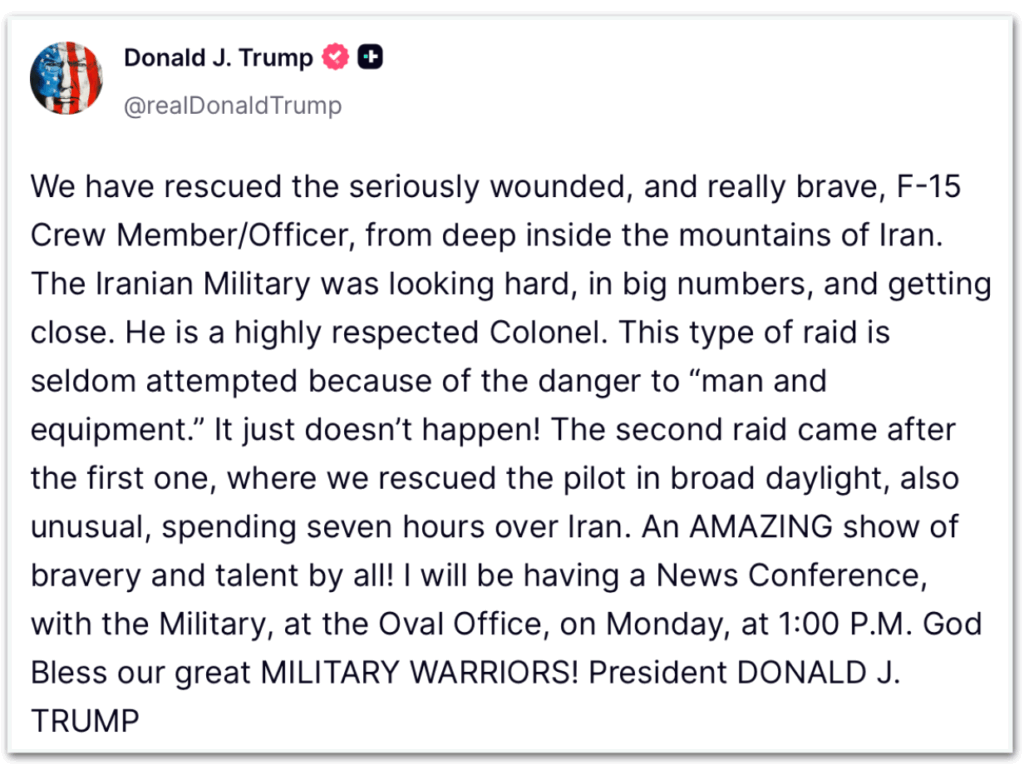The image size is (1024, 775).
Task: Click the black plus badge icon
Action: 370,58
